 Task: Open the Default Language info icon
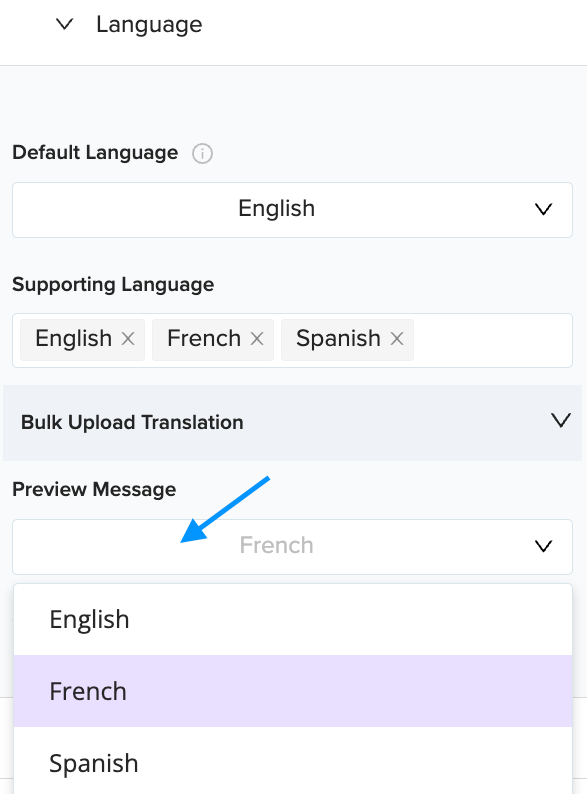pos(202,153)
